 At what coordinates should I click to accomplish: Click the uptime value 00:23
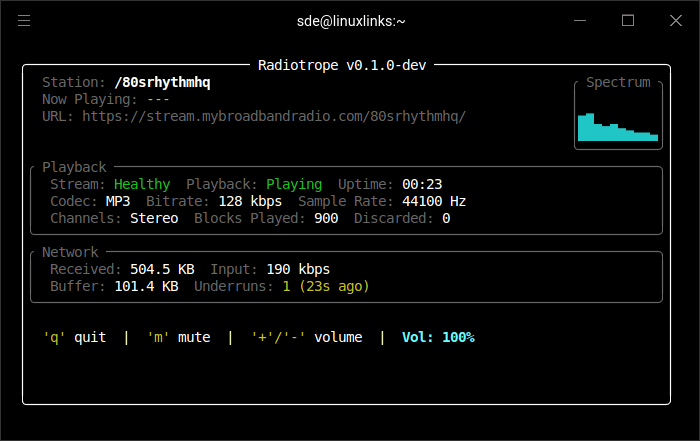(x=422, y=184)
